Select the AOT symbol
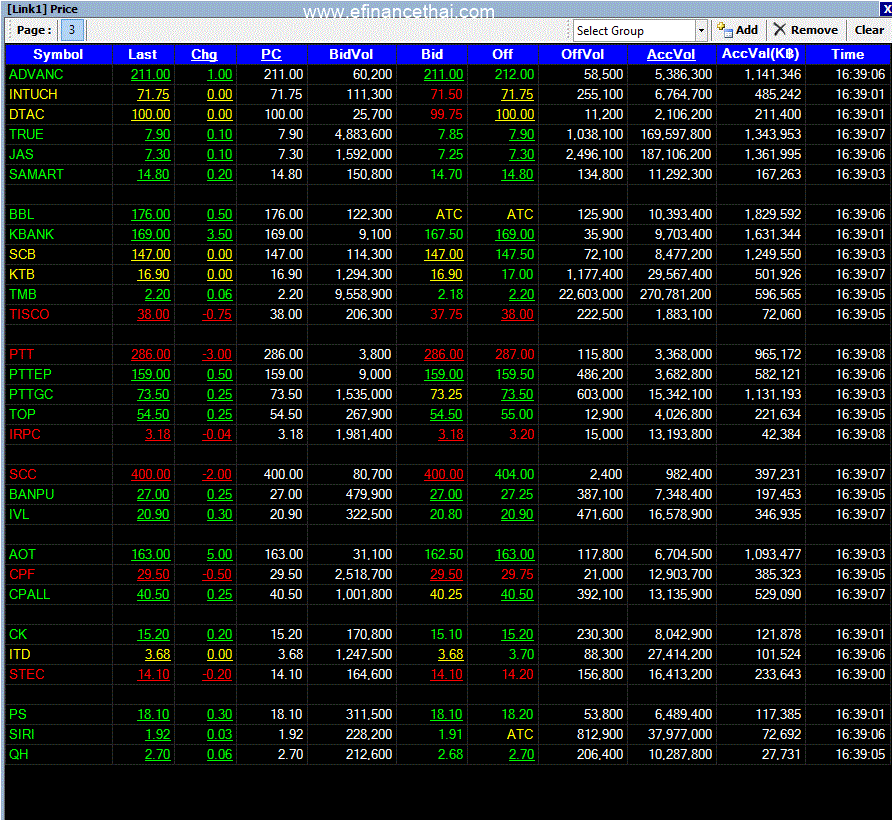Screen dimensions: 892x820 tap(22, 554)
